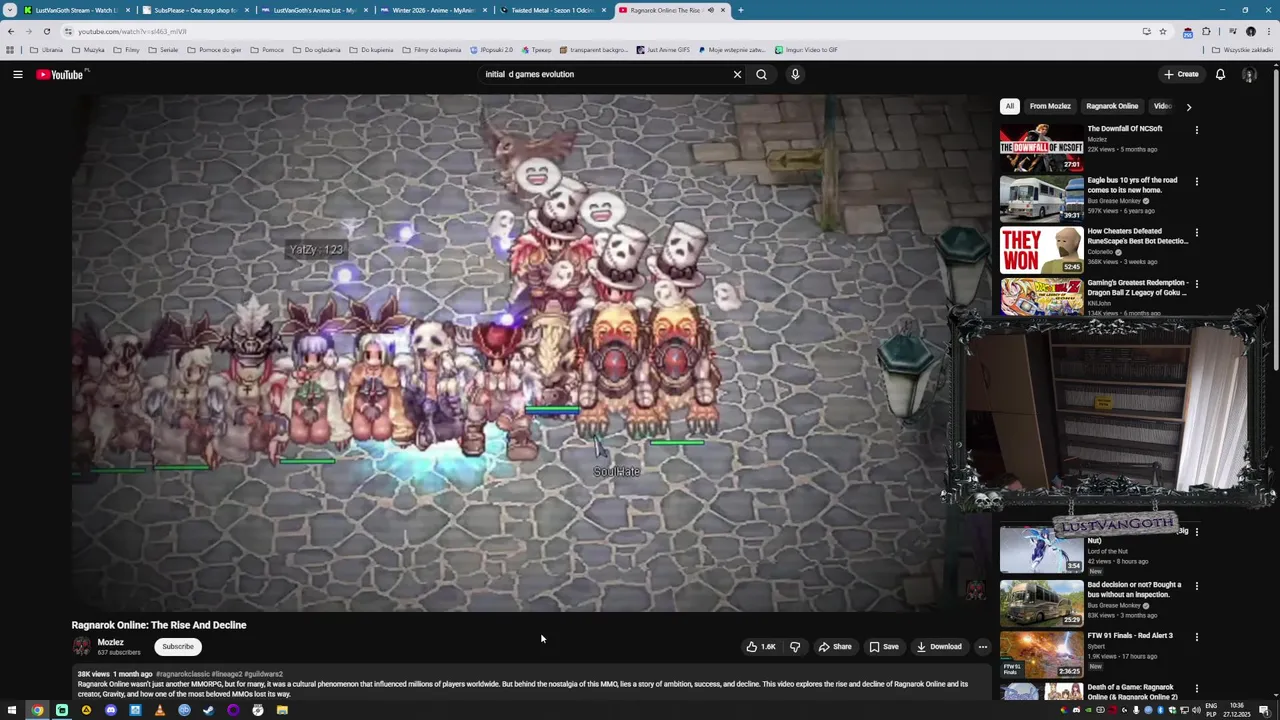Like the video with the thumbs-up button
Viewport: 1280px width, 720px height.
761,647
